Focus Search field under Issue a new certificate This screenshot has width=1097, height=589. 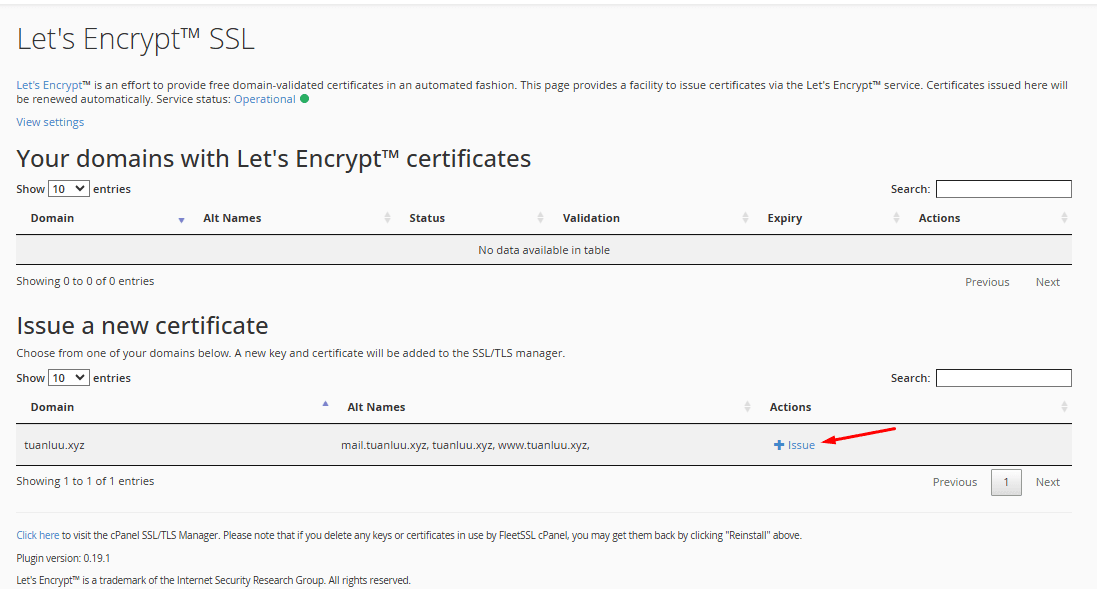pos(1004,378)
